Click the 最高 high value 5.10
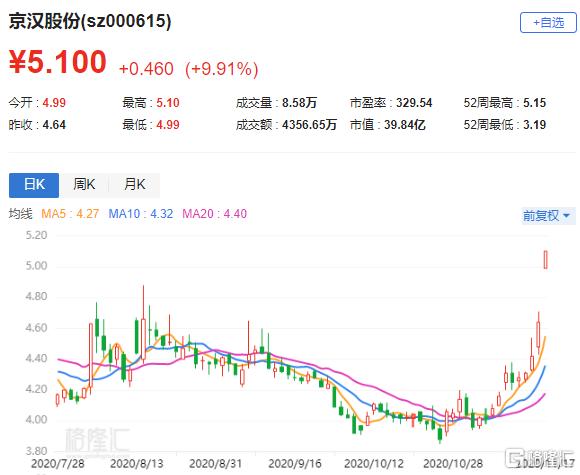 (x=168, y=102)
